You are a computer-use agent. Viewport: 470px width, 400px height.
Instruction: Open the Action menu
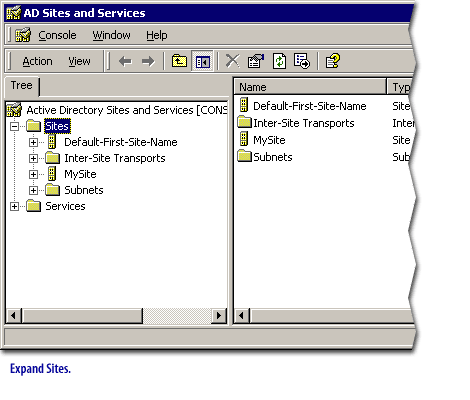(37, 61)
